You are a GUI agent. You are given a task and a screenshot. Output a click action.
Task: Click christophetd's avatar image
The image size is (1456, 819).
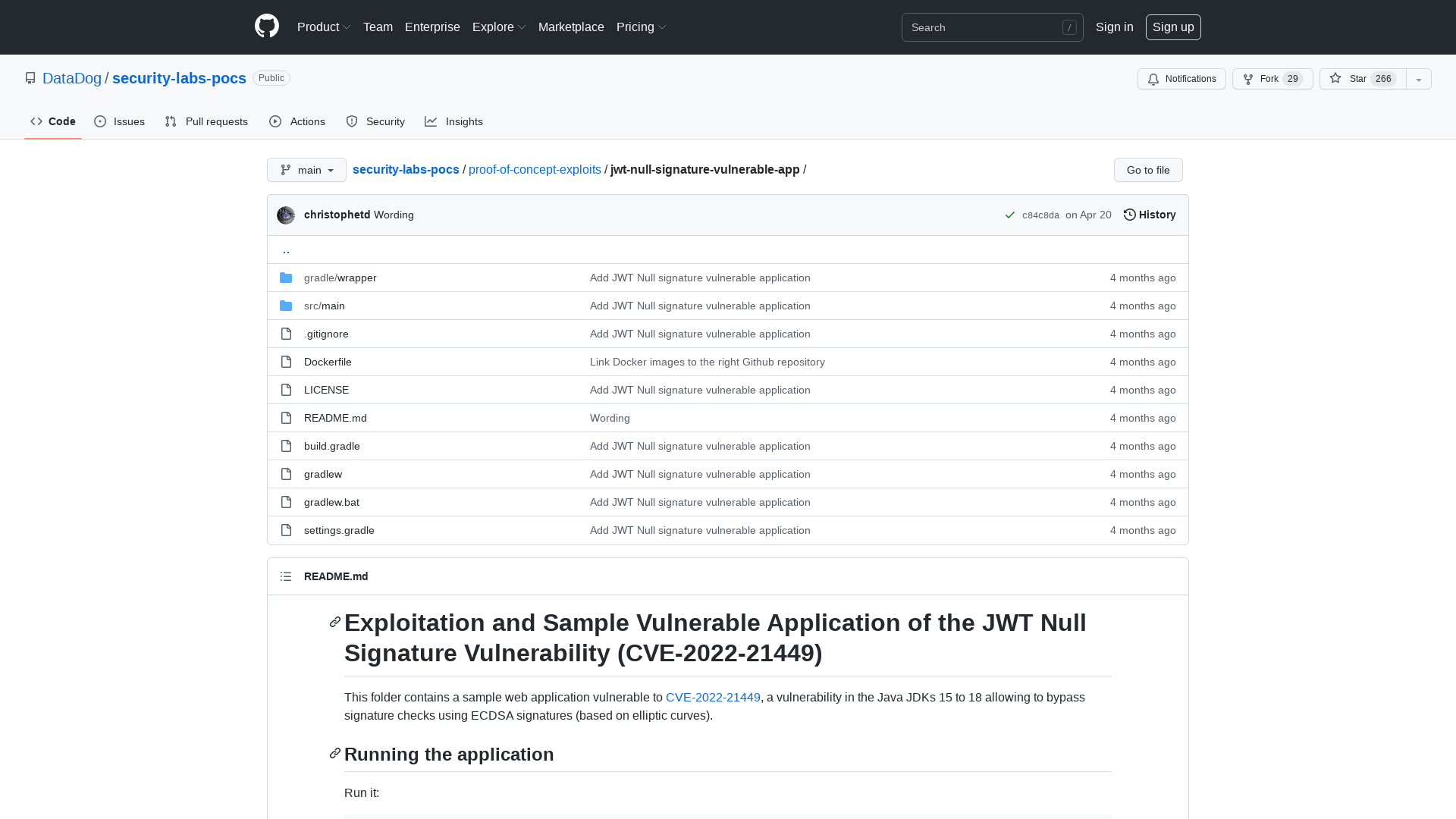pyautogui.click(x=286, y=215)
